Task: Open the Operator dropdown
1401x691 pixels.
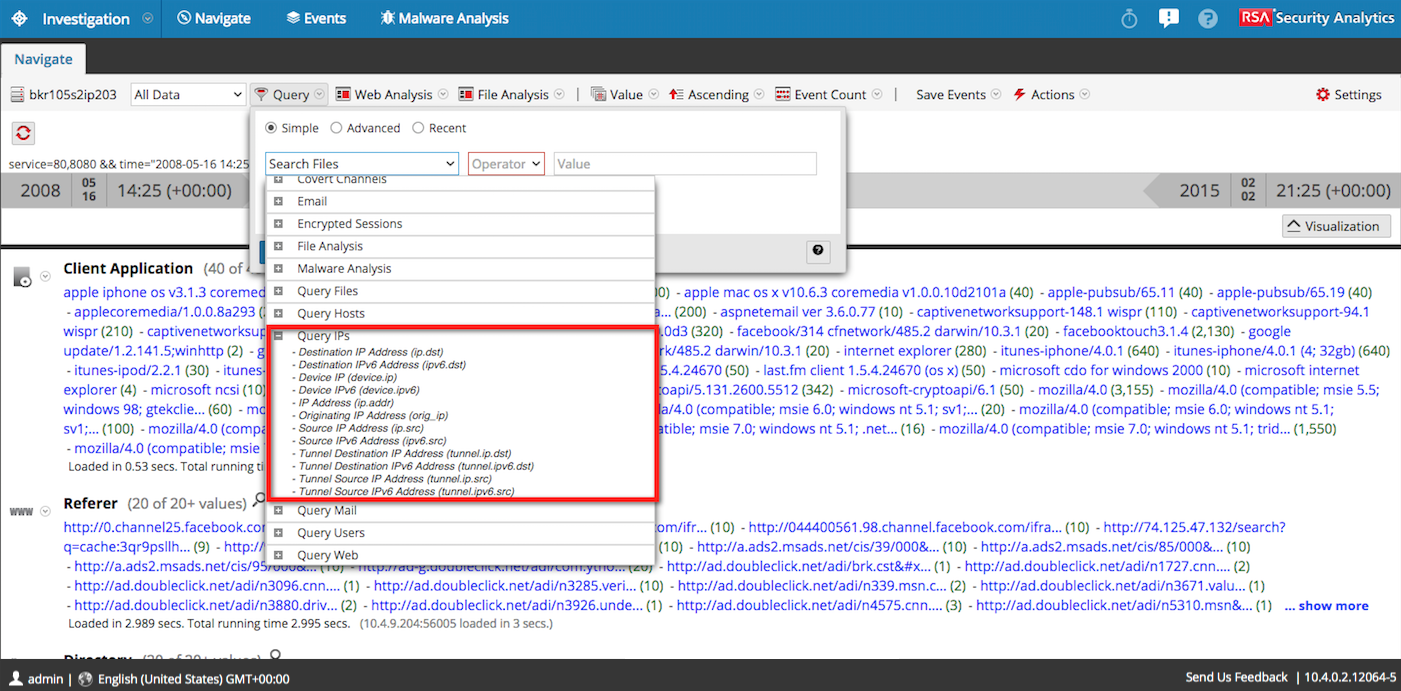Action: click(x=505, y=164)
